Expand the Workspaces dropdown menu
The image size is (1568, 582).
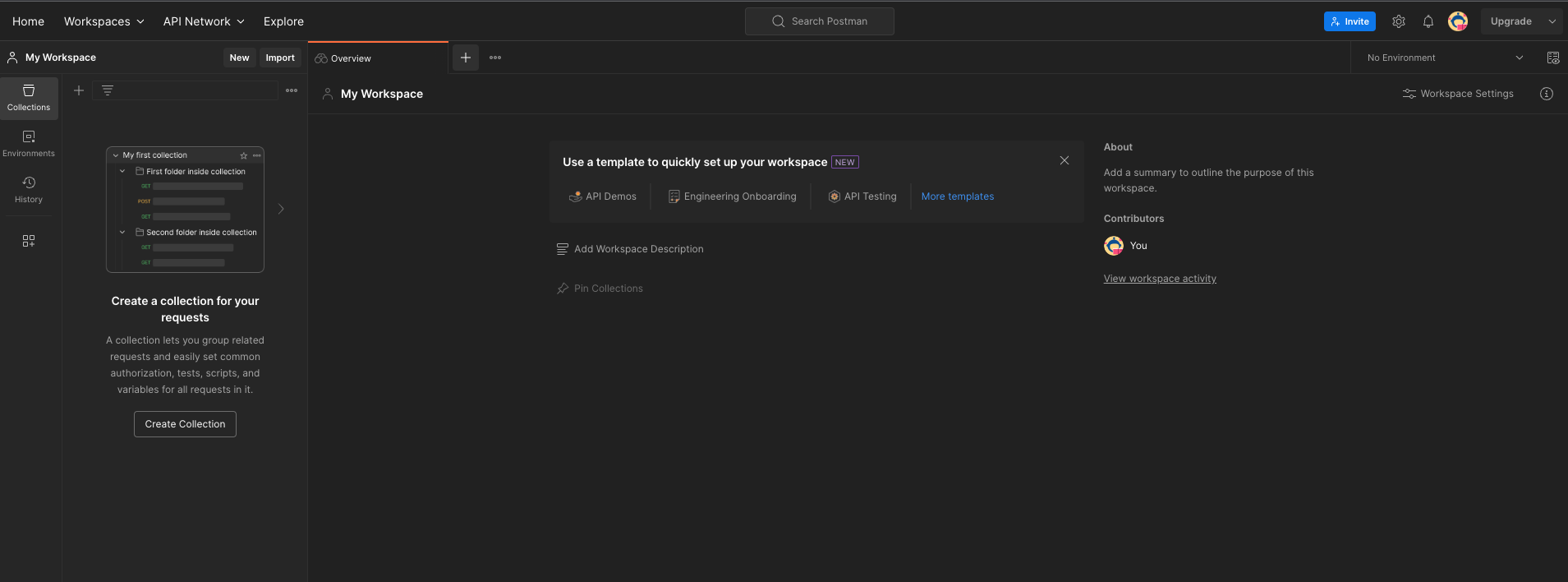(x=104, y=21)
